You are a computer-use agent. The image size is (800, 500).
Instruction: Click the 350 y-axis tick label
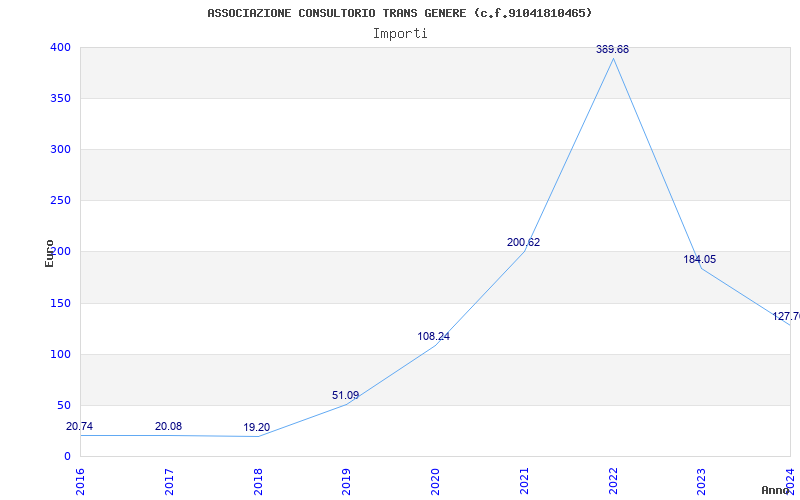[60, 98]
